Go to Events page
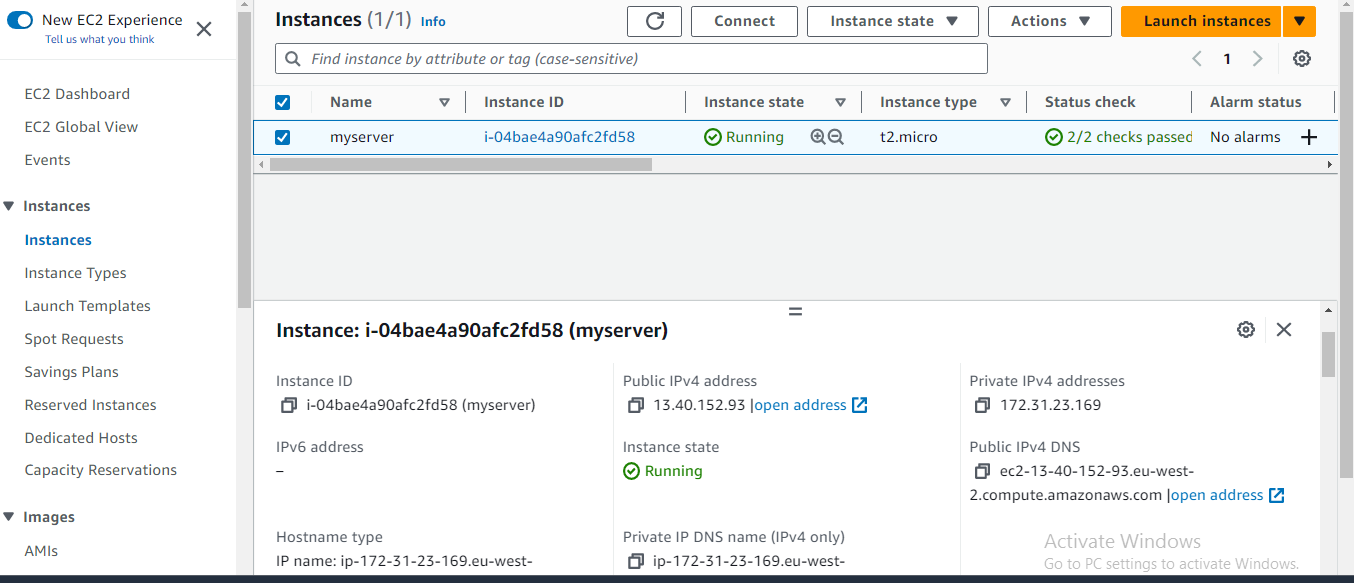Screen dimensions: 1354x583 [x=47, y=160]
